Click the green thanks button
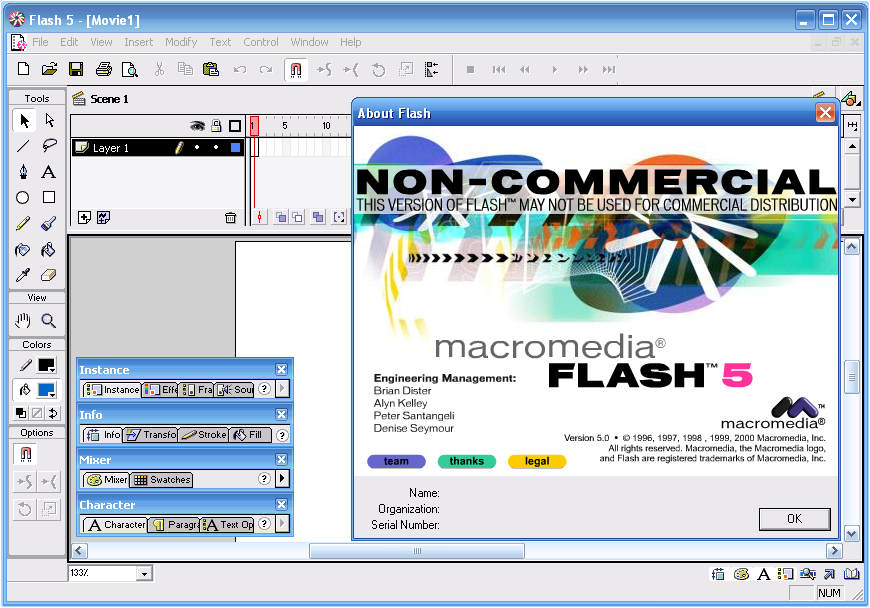This screenshot has height=608, width=870. [467, 462]
